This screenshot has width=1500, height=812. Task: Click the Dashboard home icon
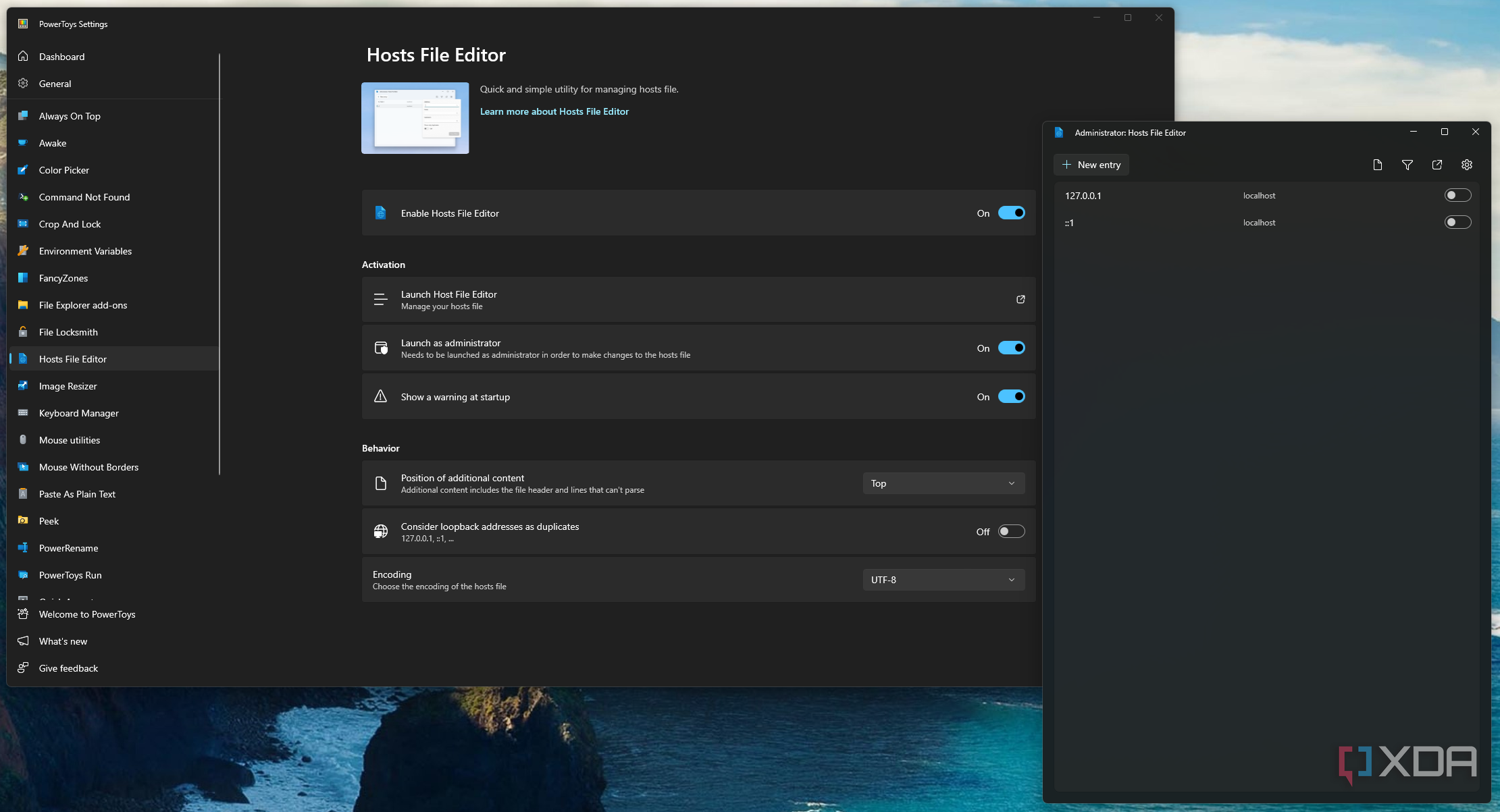pos(23,57)
